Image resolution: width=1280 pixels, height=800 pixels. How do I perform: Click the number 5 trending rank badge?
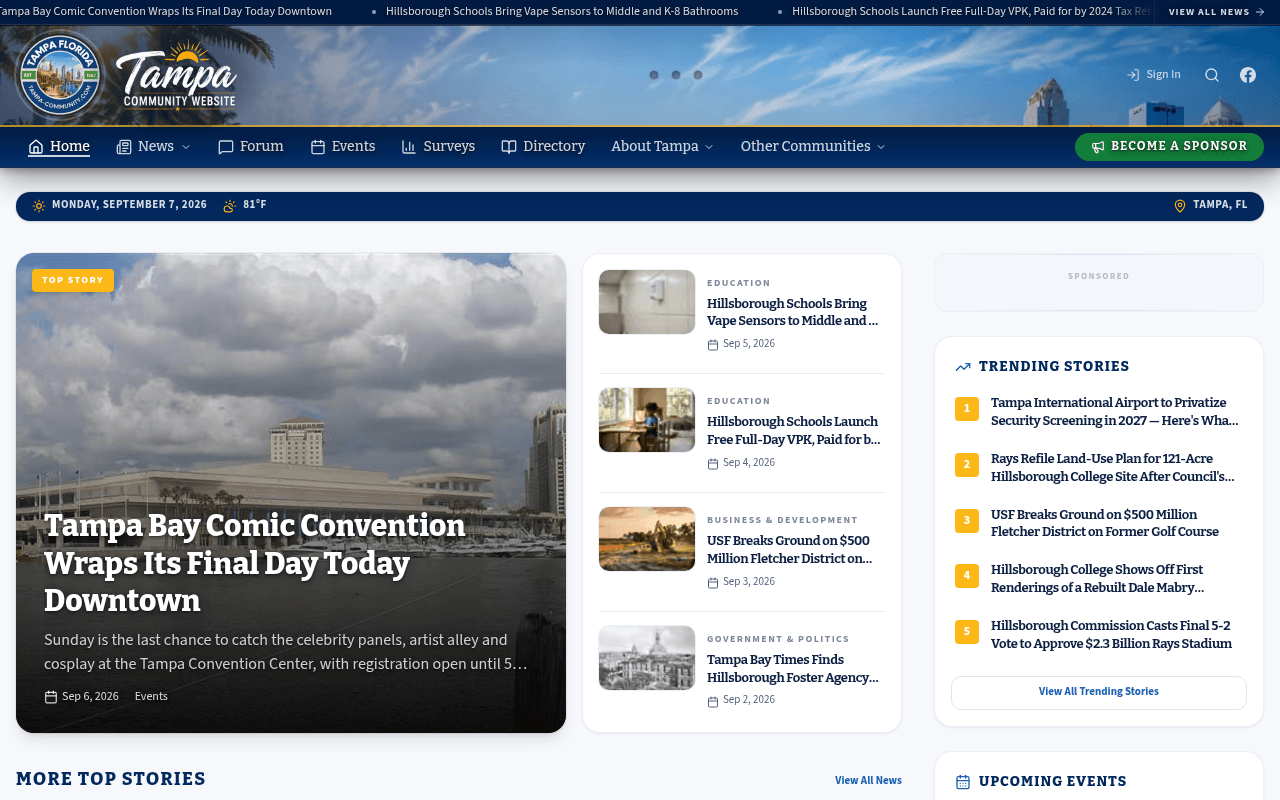(x=967, y=633)
